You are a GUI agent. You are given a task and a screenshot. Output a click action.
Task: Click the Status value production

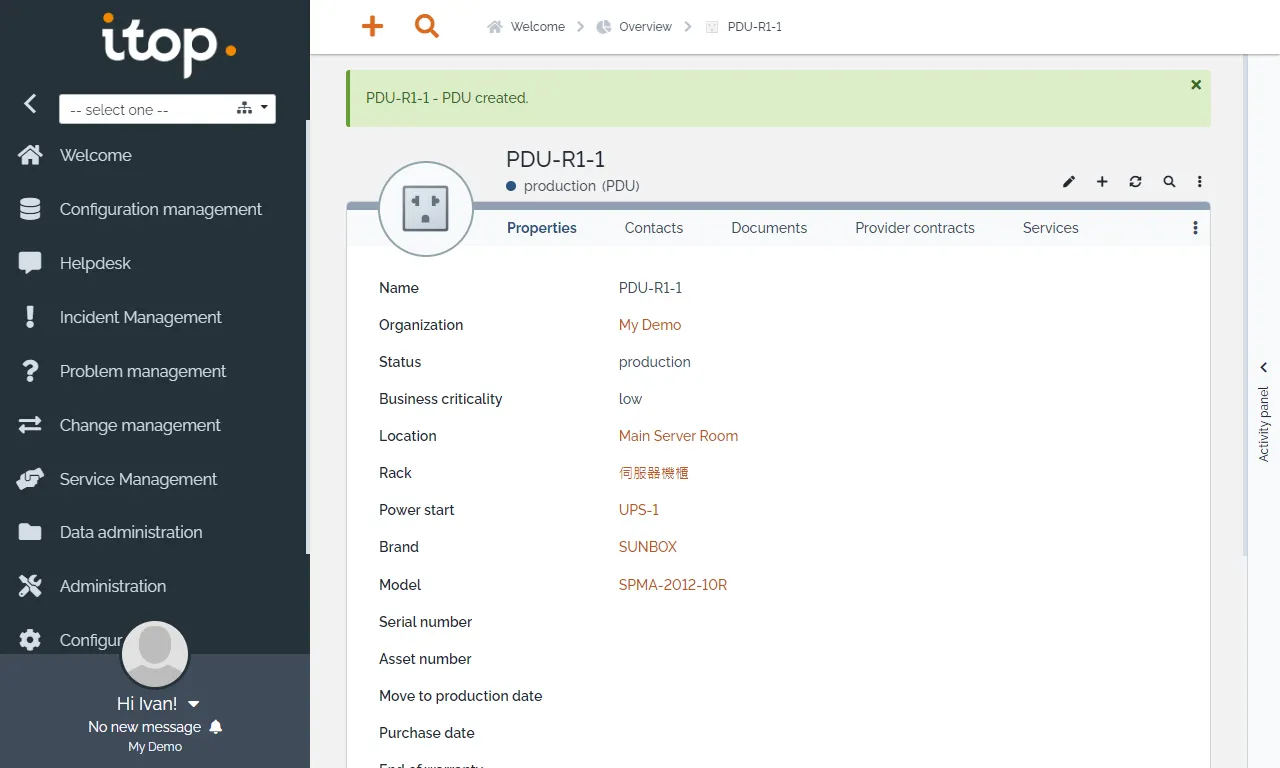(x=655, y=362)
